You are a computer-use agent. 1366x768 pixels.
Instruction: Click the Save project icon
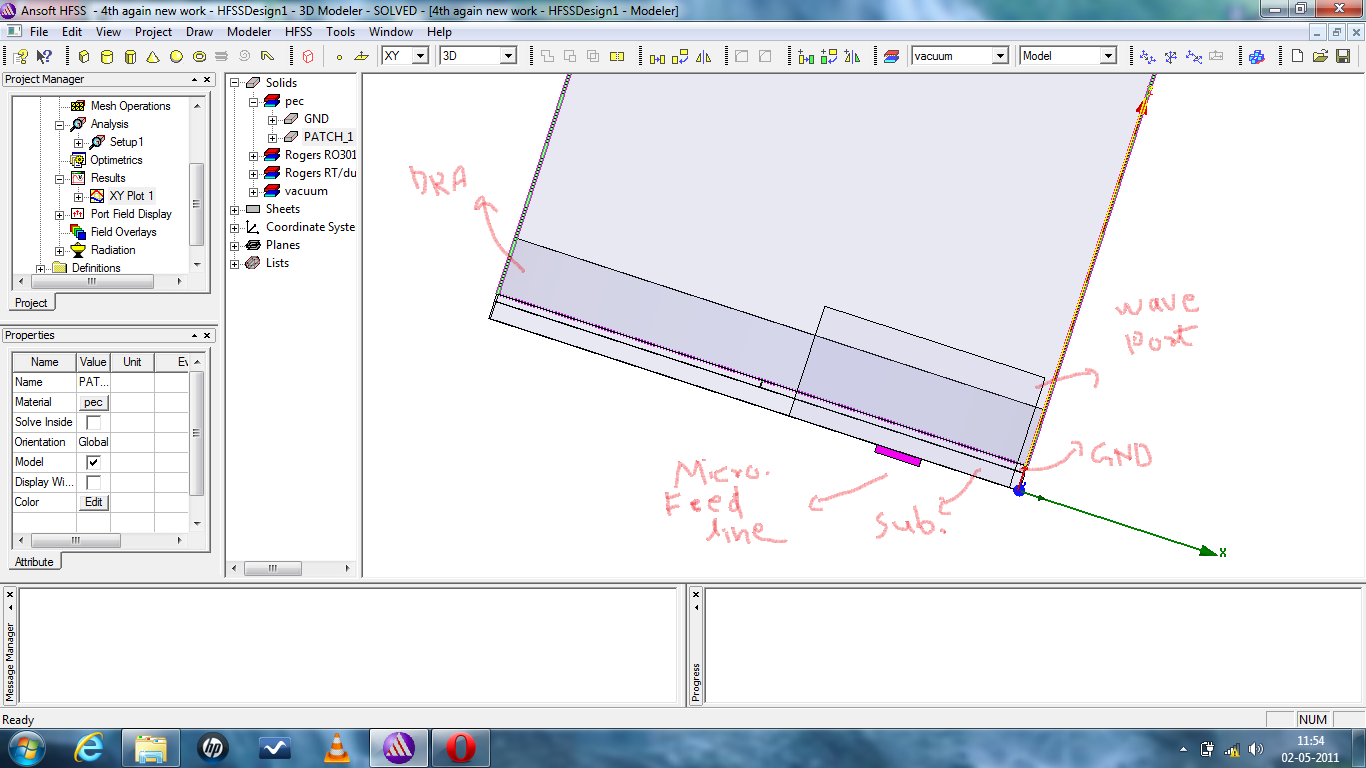point(1343,57)
